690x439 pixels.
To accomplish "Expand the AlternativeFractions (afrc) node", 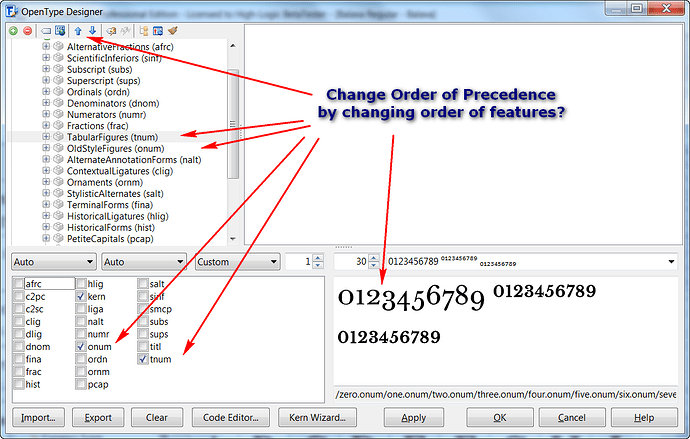I will point(46,46).
